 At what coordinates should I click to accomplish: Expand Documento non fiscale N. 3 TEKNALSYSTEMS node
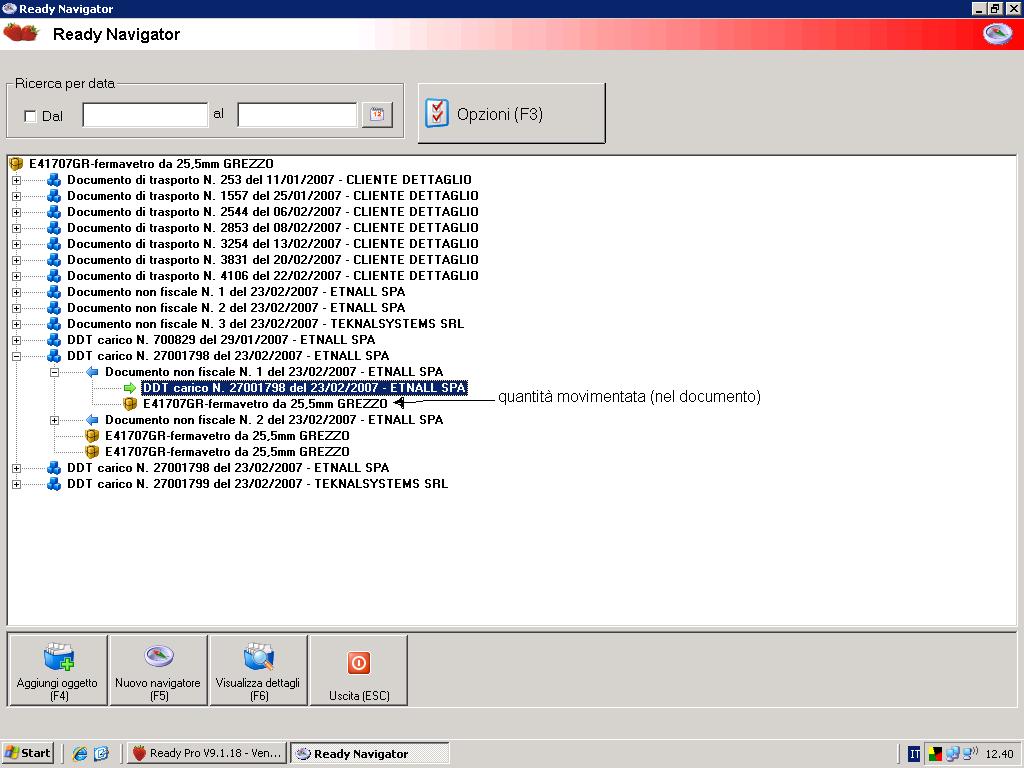[16, 325]
